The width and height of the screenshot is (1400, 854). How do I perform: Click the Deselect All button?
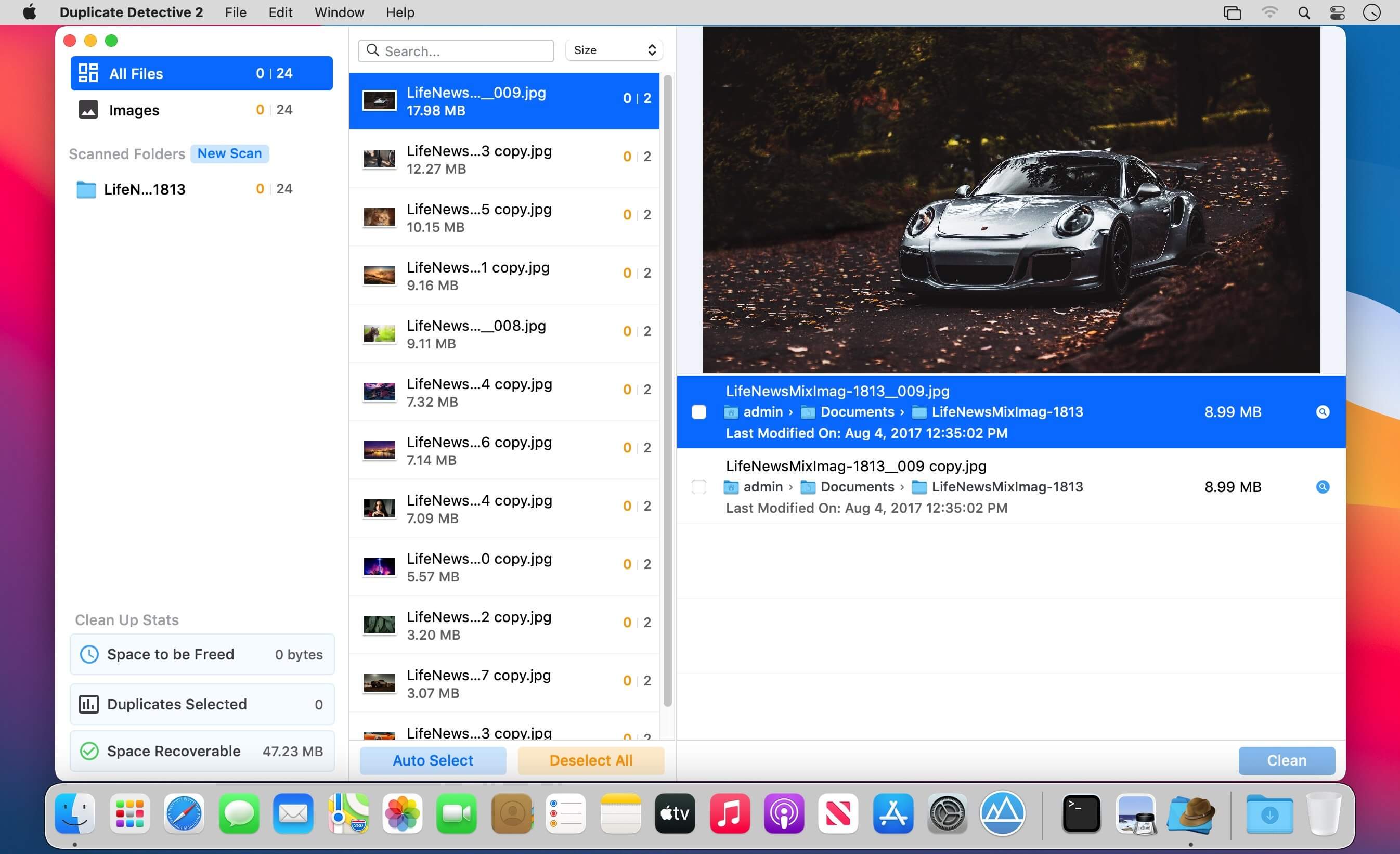(x=590, y=760)
